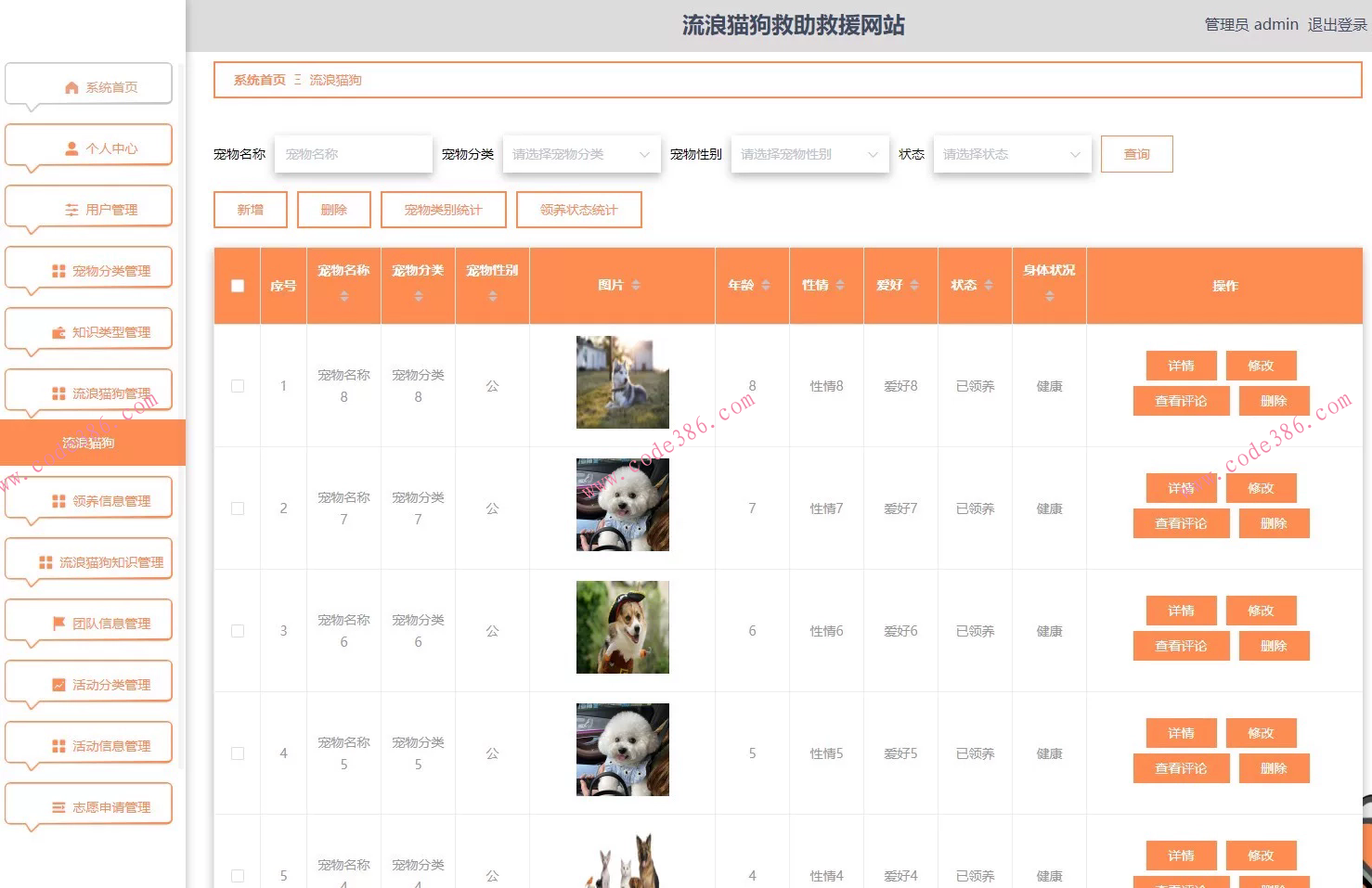Click the icon beside 知识类型管理
Viewport: 1372px width, 888px height.
coord(58,332)
